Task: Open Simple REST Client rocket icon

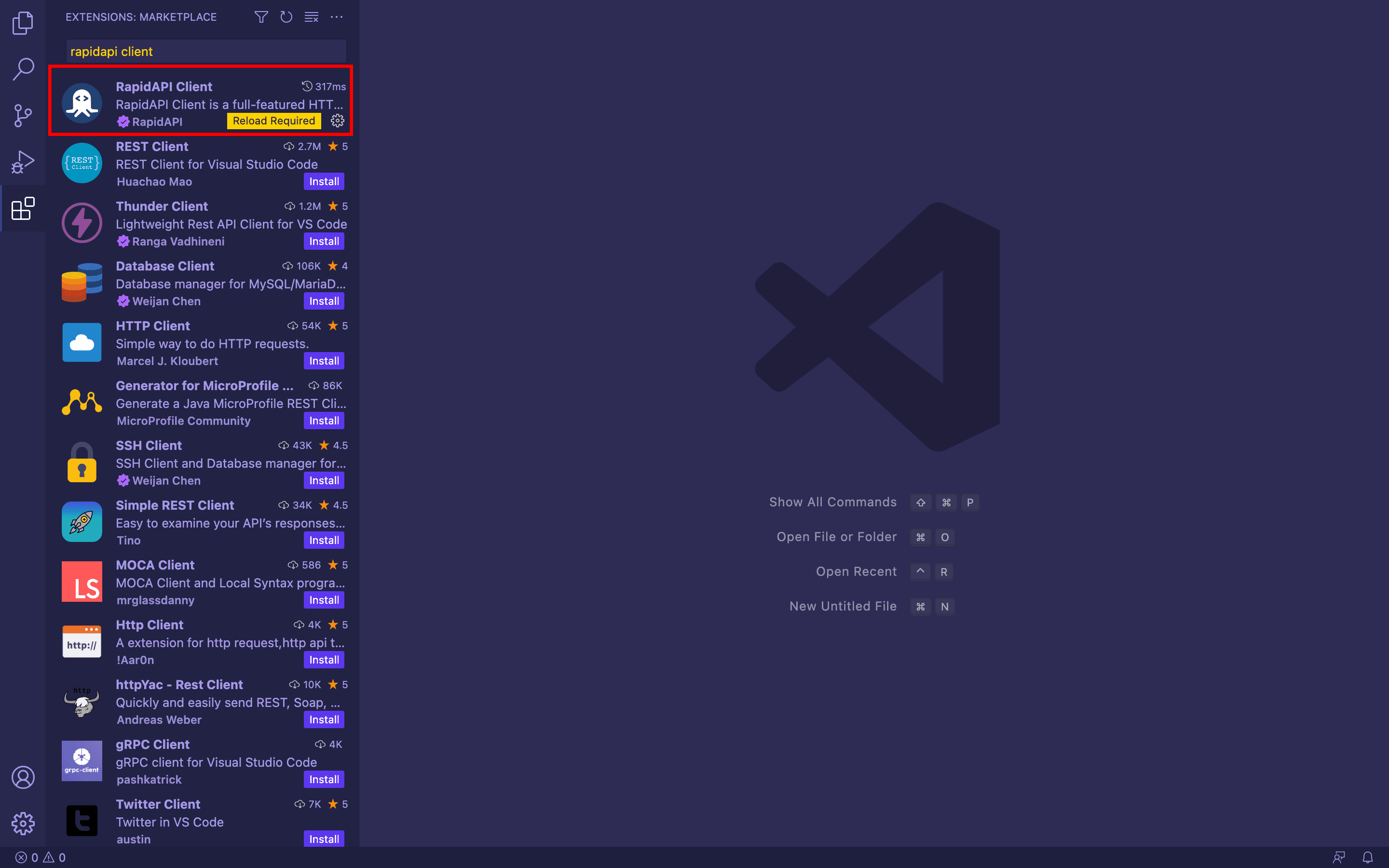Action: pos(82,521)
